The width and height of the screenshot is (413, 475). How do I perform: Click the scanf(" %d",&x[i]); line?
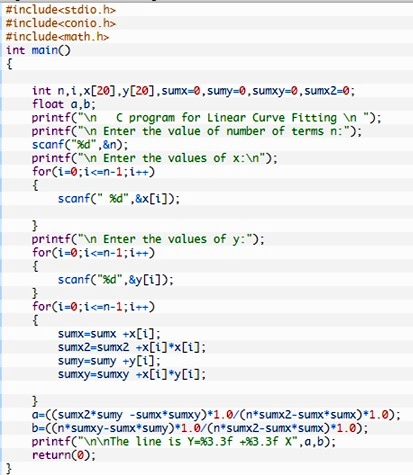[x=119, y=199]
